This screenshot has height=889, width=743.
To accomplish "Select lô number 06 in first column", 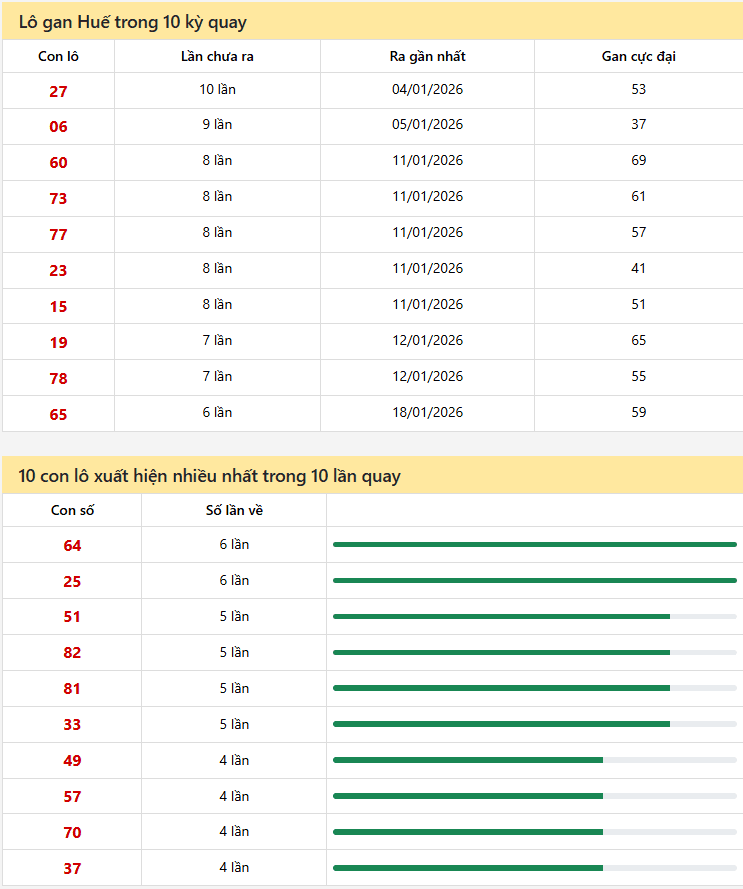I will coord(58,127).
